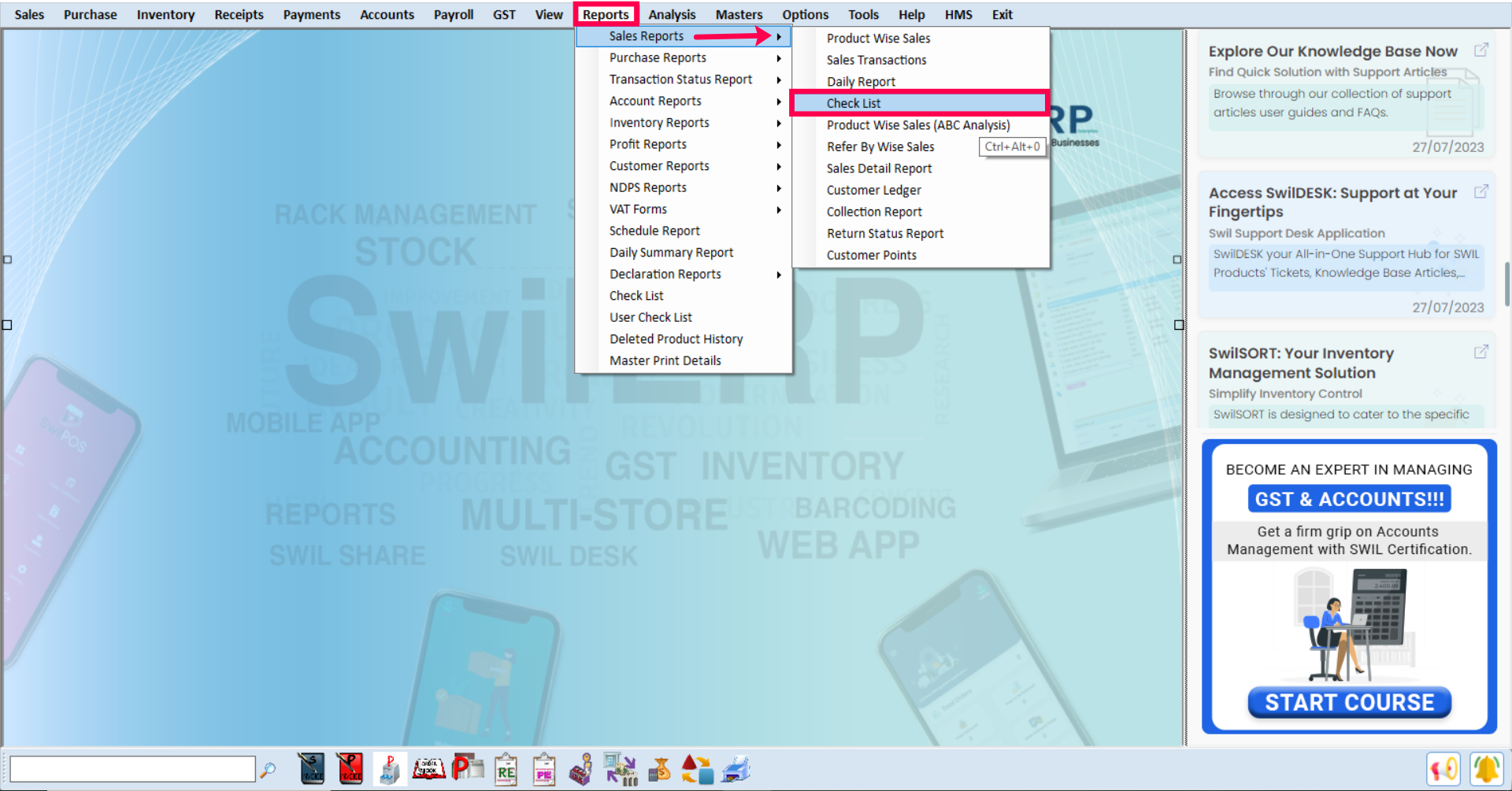
Task: Select Sales Transactions report
Action: pos(920,60)
